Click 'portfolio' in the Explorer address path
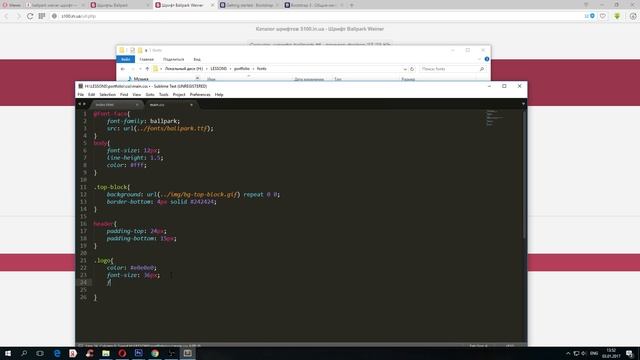The image size is (640, 360). point(242,69)
